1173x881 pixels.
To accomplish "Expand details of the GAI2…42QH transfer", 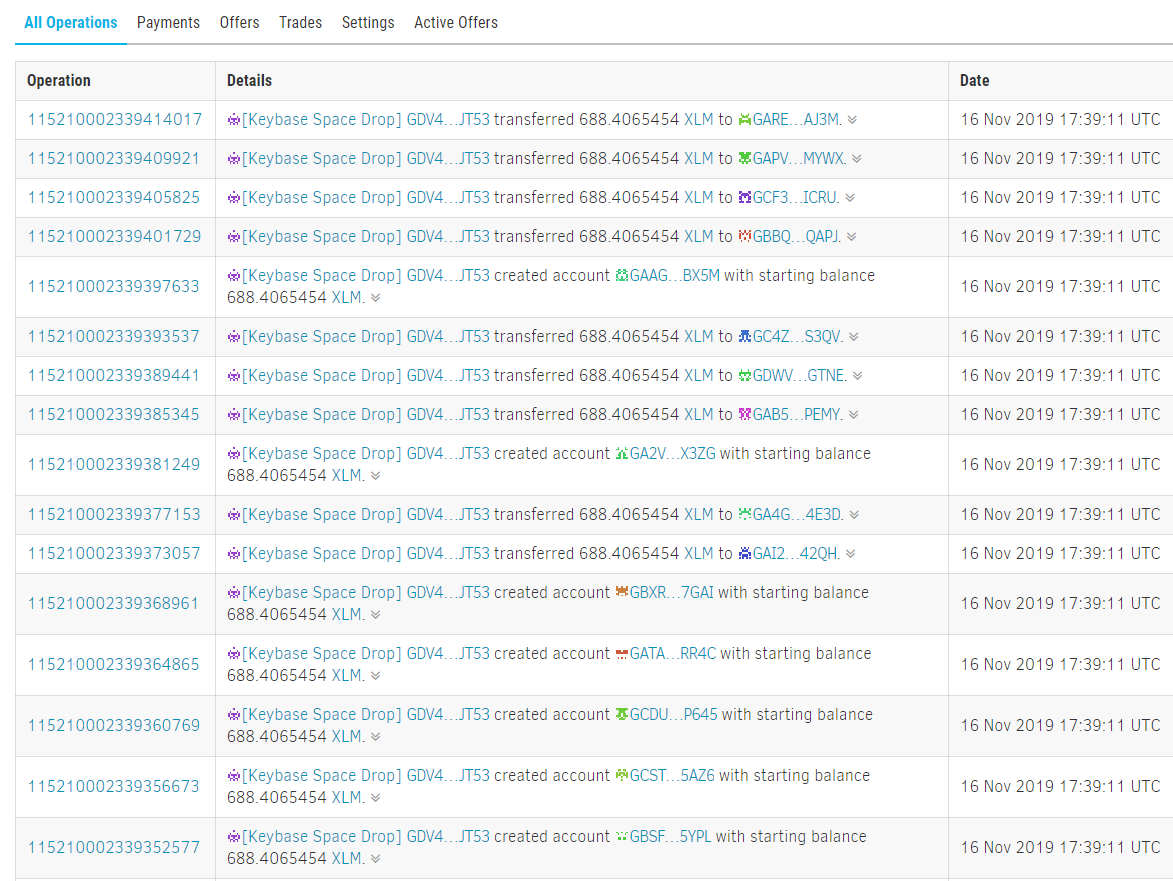I will pyautogui.click(x=851, y=554).
